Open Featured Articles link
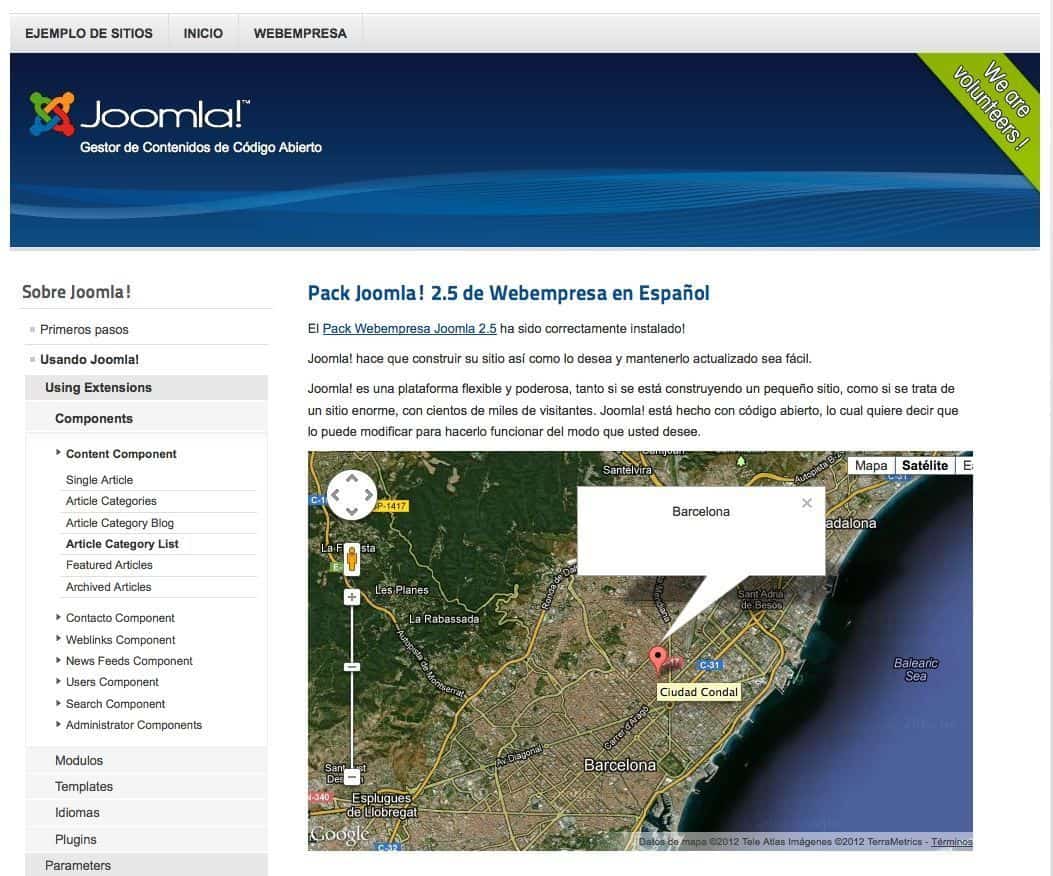This screenshot has height=876, width=1053. coord(109,565)
